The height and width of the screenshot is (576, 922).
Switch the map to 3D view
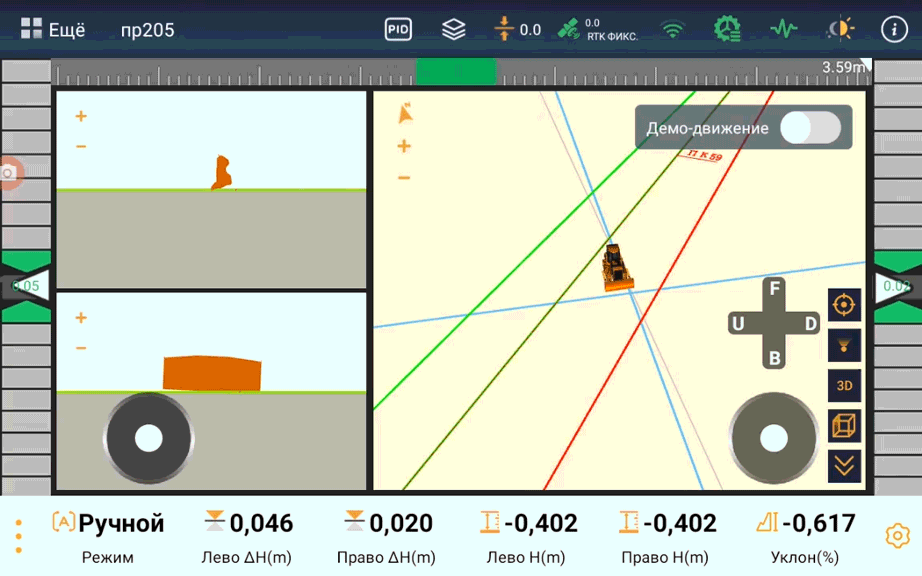pyautogui.click(x=843, y=385)
